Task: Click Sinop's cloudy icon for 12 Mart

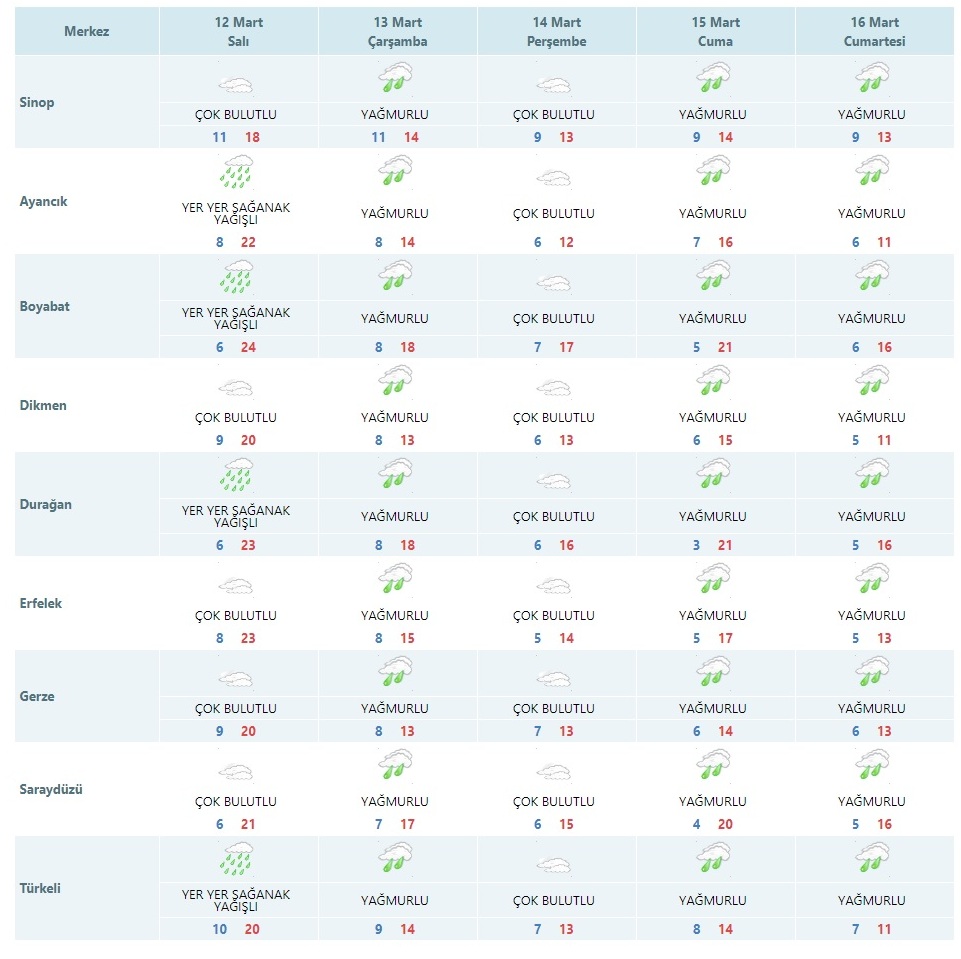Action: (236, 85)
